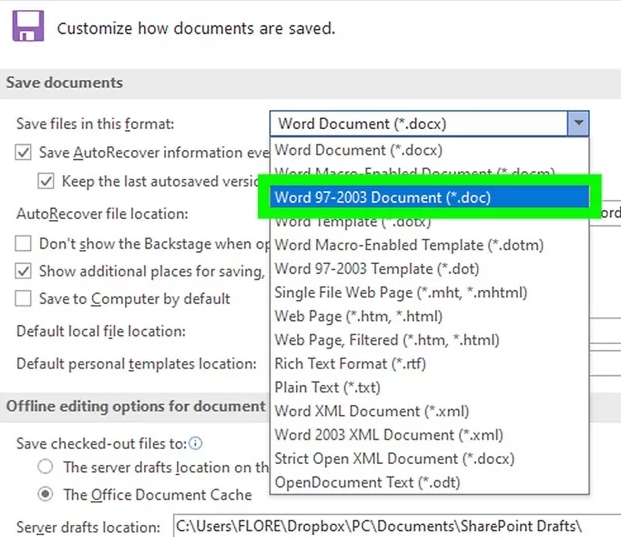Screen dimensions: 621x537
Task: Select Single File Web Page (*.mht, *.mhtml)
Action: point(429,293)
